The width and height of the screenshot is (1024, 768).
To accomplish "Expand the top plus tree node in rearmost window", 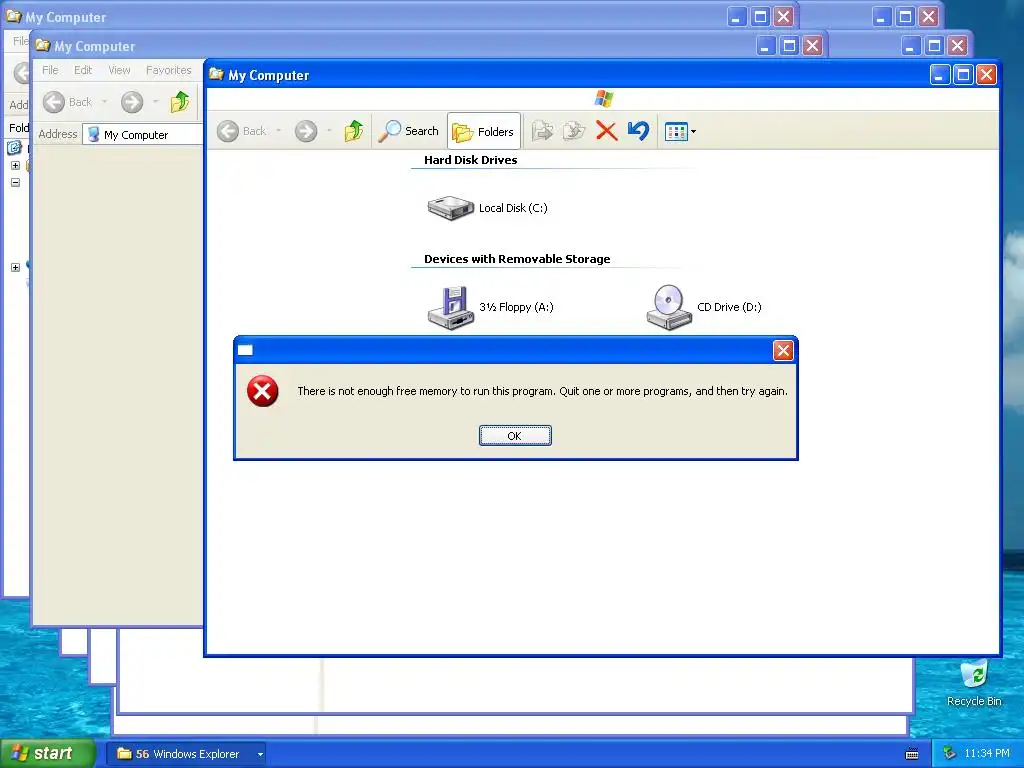I will [x=16, y=165].
